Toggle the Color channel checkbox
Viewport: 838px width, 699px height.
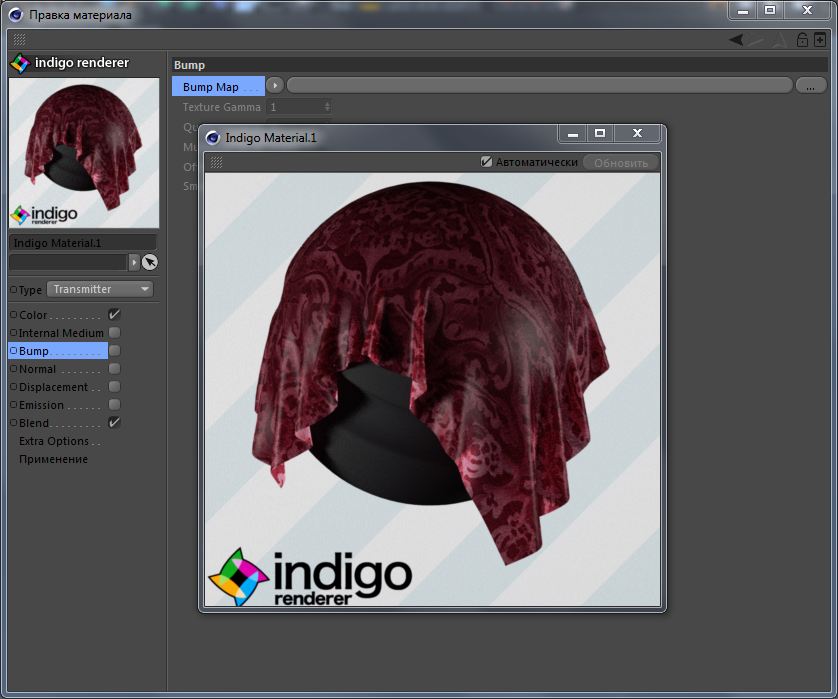tap(114, 314)
